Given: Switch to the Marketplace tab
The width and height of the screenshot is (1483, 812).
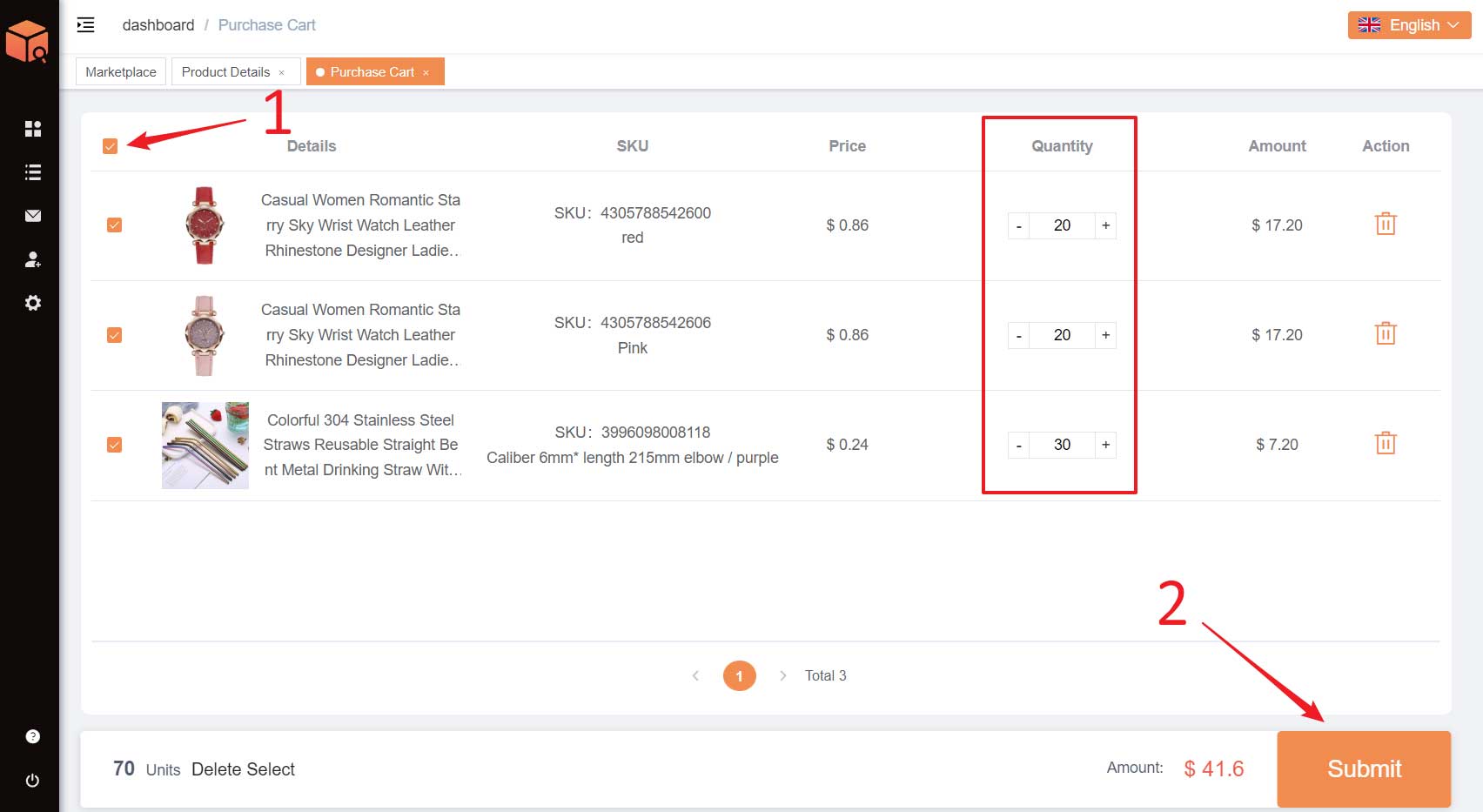Looking at the screenshot, I should point(121,72).
